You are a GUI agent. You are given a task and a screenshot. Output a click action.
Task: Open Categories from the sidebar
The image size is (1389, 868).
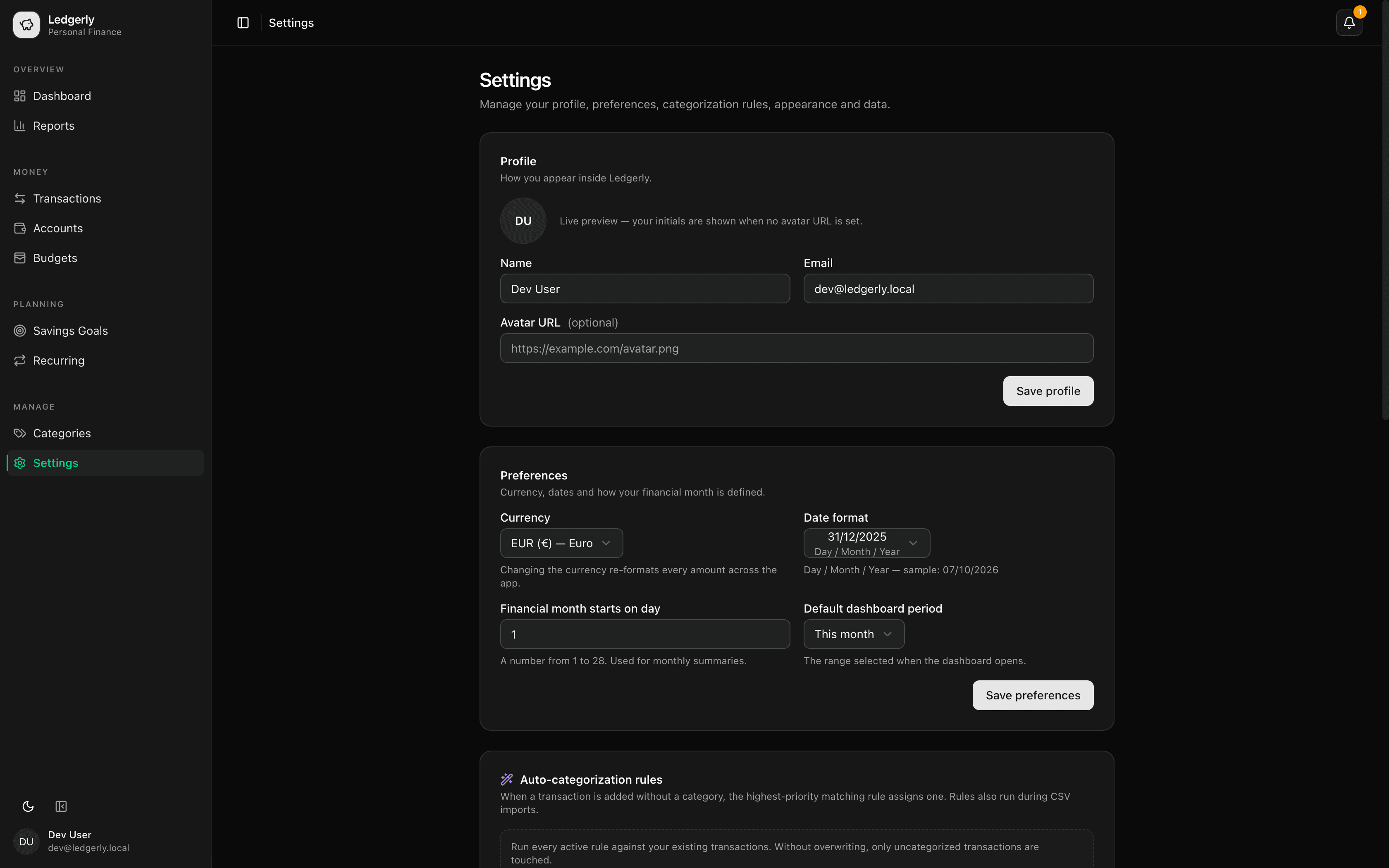click(105, 434)
